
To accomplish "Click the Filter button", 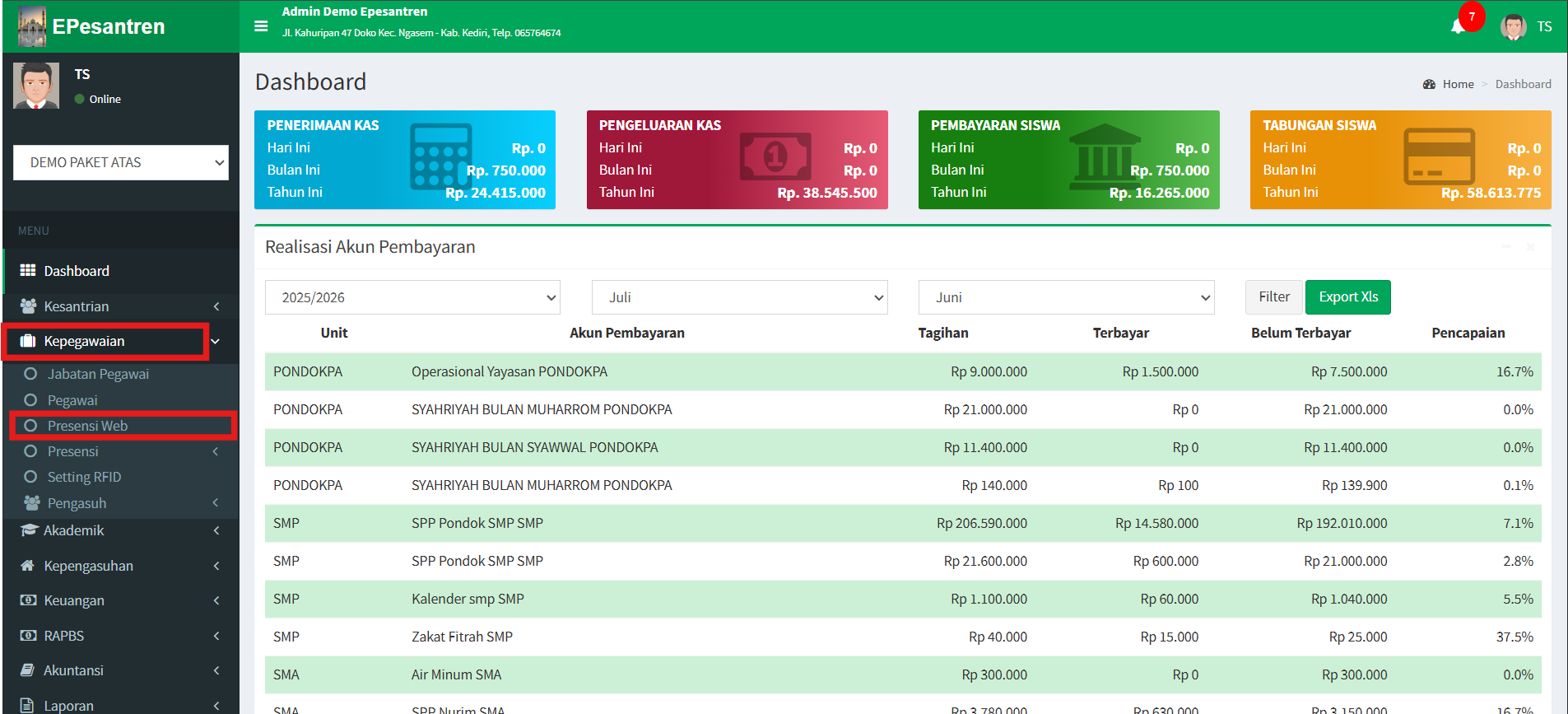I will click(1273, 297).
